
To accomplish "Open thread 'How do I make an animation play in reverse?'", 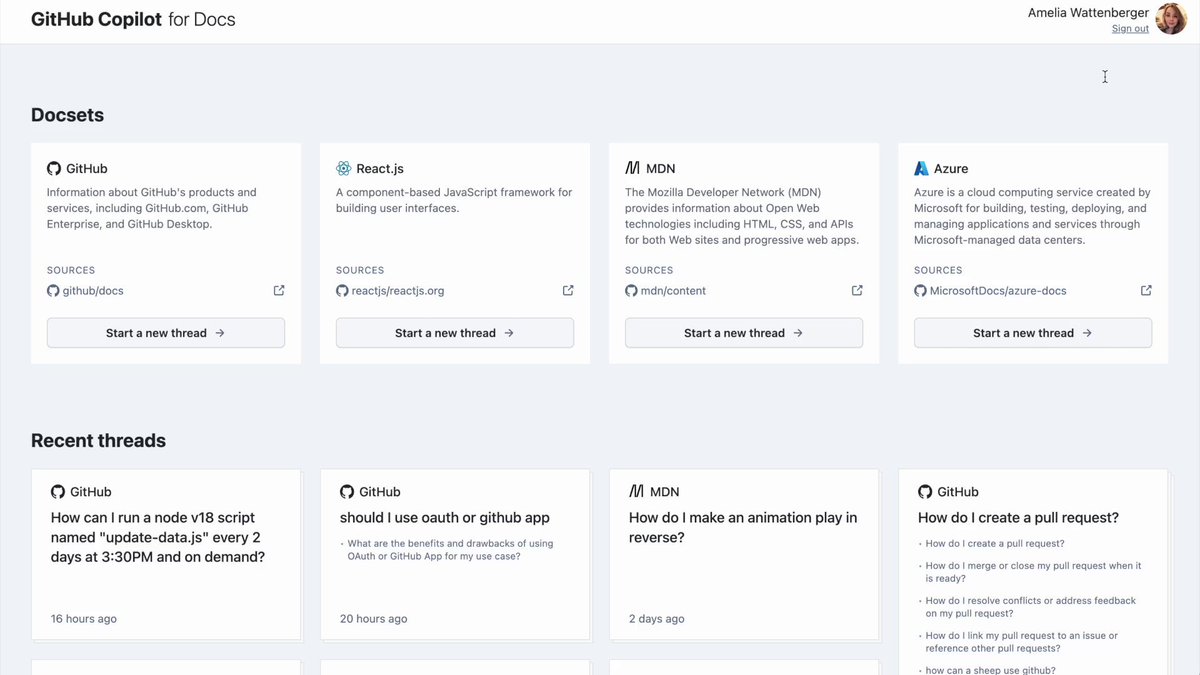I will (x=743, y=527).
